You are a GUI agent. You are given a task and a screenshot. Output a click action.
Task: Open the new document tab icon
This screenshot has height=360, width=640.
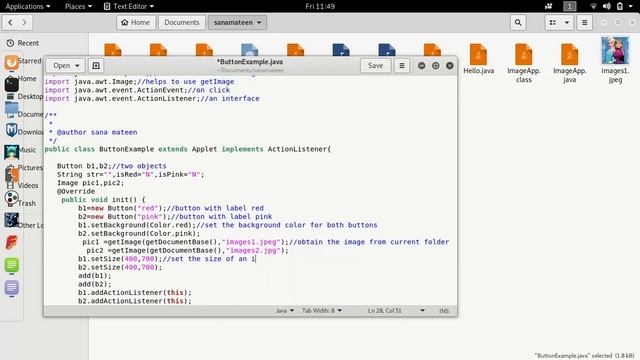click(96, 66)
